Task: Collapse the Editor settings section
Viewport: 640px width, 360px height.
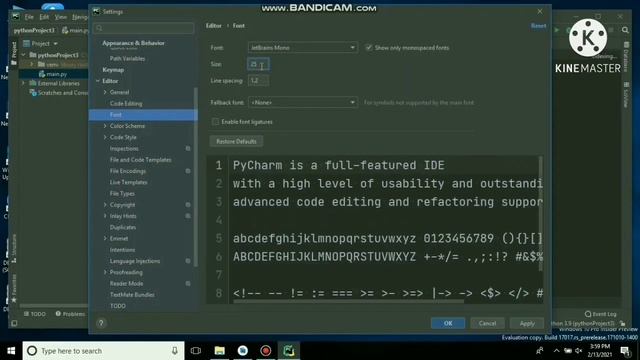Action: (98, 81)
